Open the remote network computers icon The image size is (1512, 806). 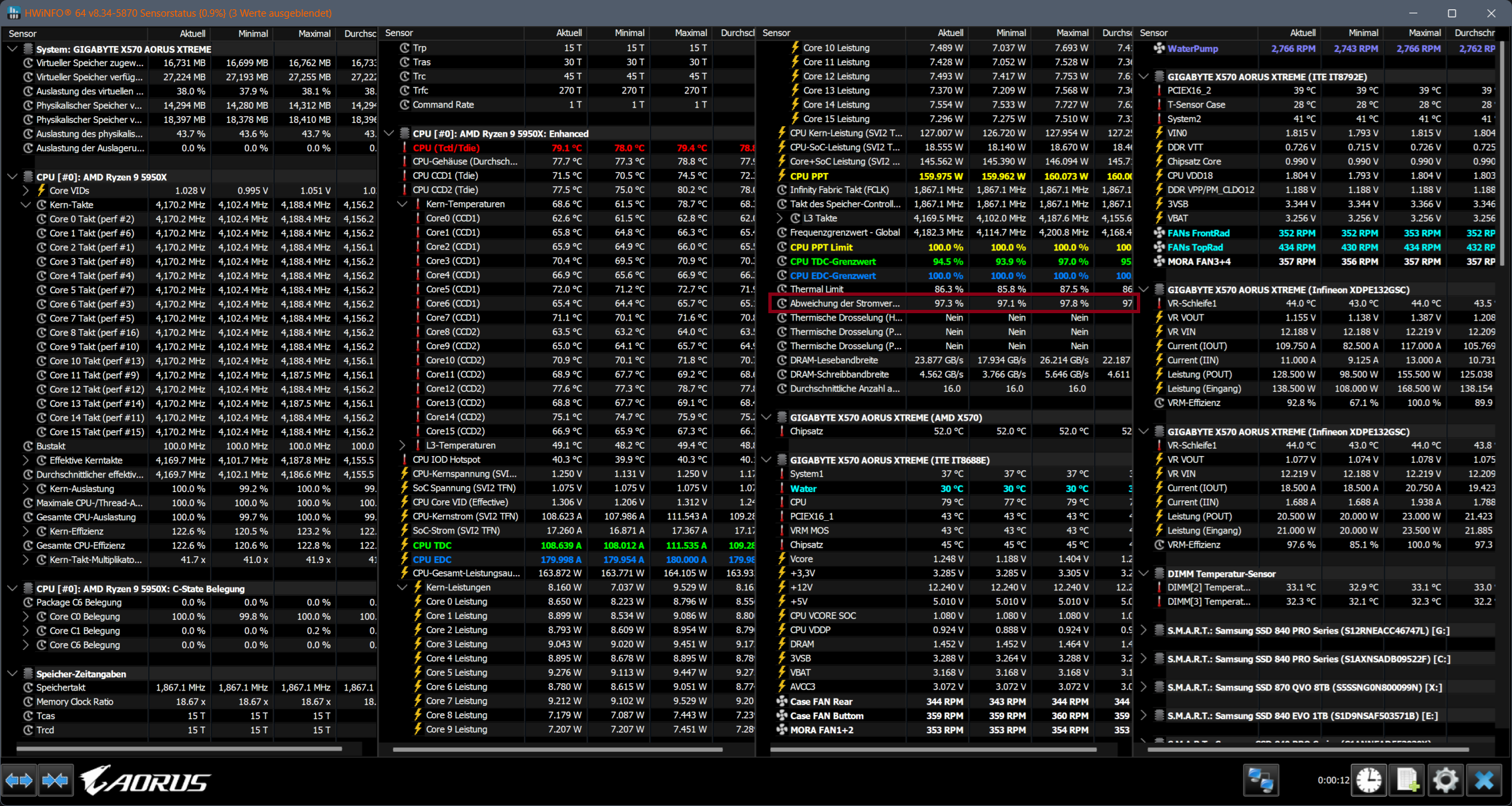[1260, 780]
